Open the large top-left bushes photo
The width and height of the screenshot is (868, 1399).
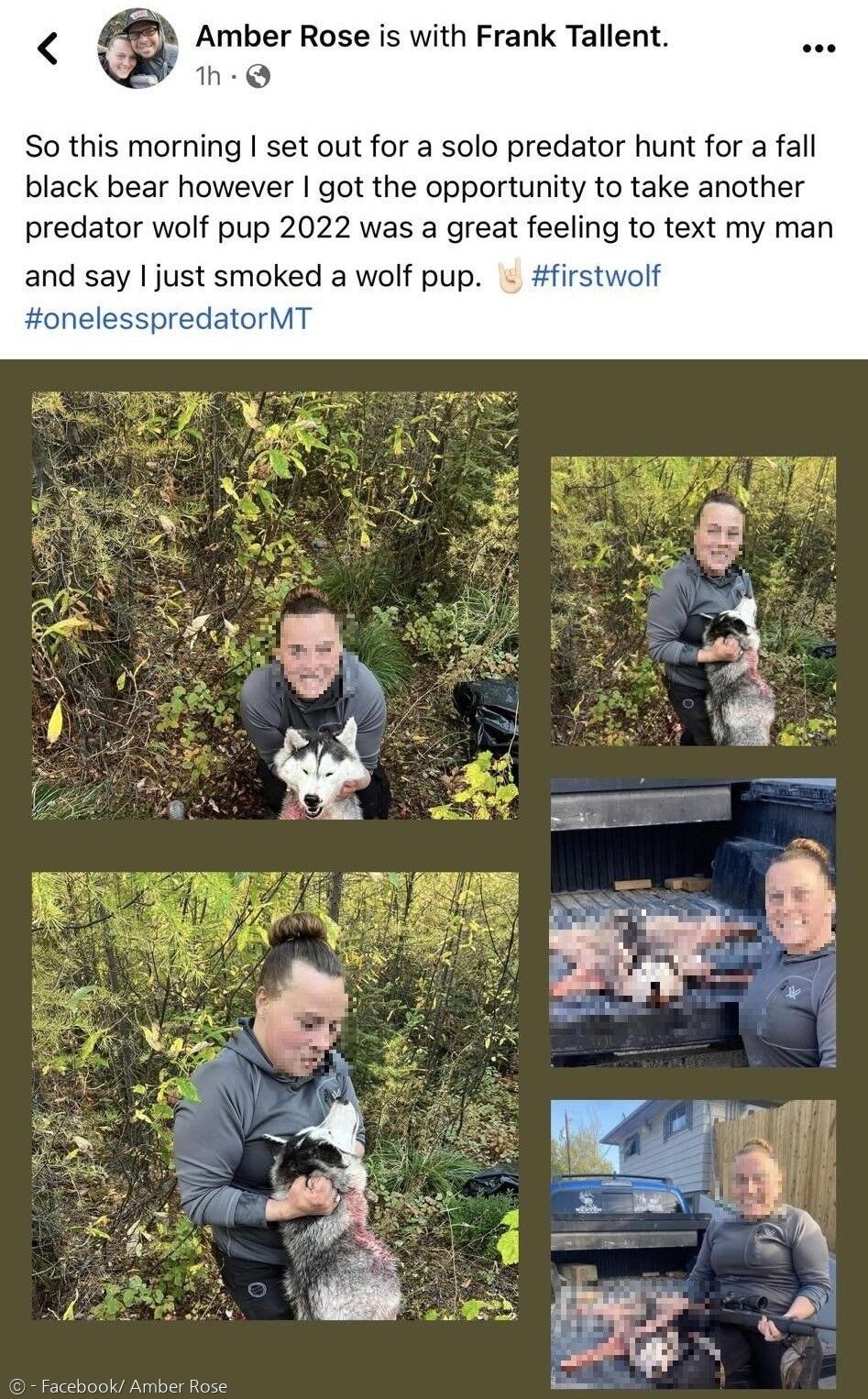pyautogui.click(x=275, y=605)
